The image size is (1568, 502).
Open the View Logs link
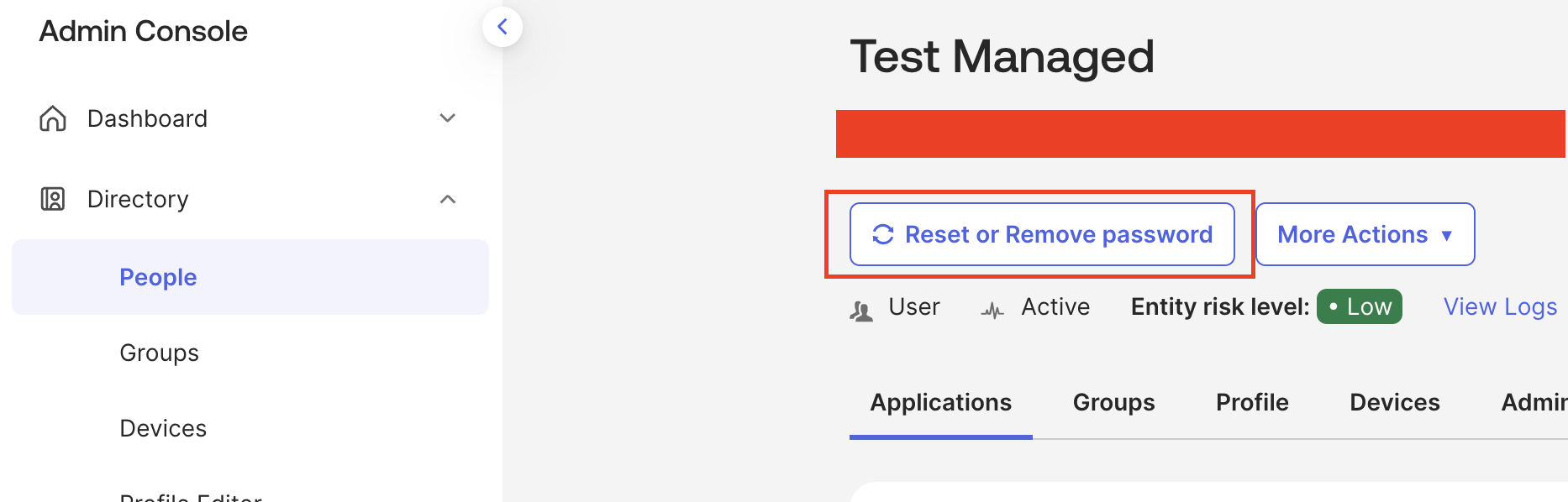[1500, 307]
